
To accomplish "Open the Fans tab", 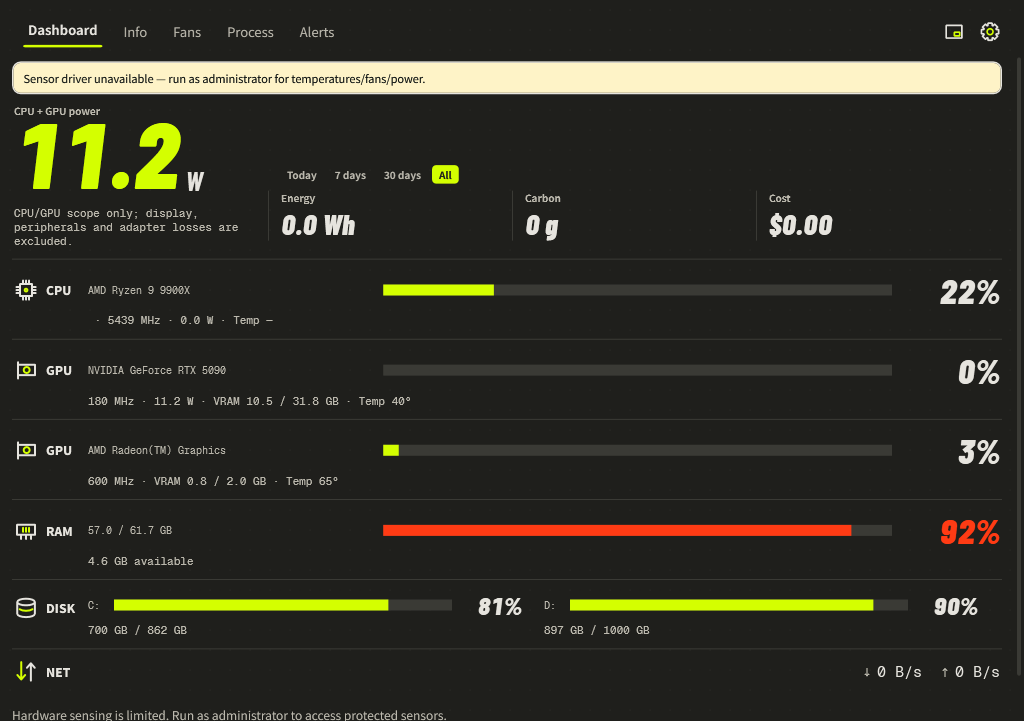I will [x=187, y=32].
